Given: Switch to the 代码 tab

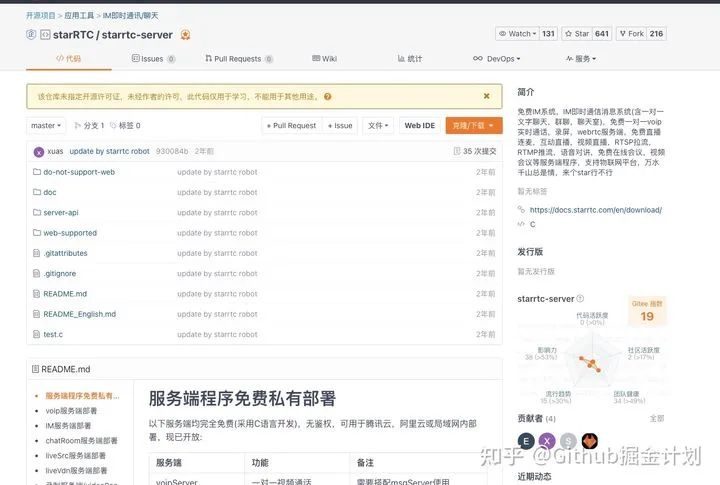Looking at the screenshot, I should [x=68, y=58].
